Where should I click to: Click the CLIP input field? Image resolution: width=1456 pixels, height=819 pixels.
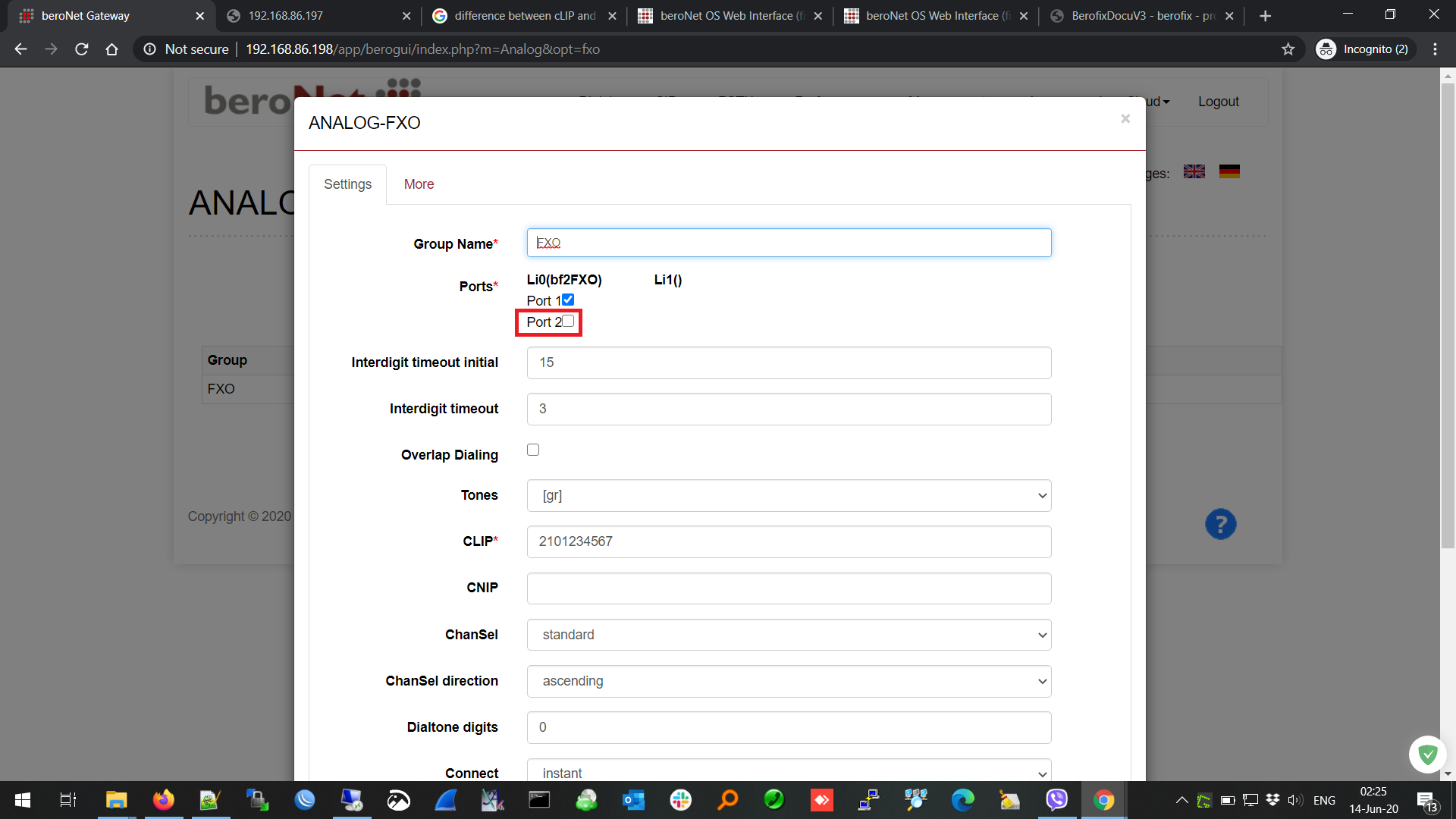pos(789,541)
